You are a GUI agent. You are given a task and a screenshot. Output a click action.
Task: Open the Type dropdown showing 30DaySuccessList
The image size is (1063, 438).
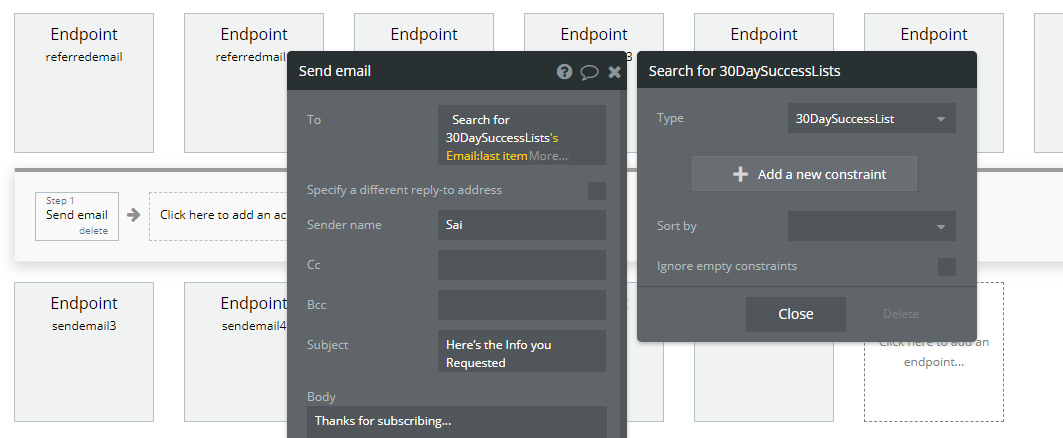[871, 119]
